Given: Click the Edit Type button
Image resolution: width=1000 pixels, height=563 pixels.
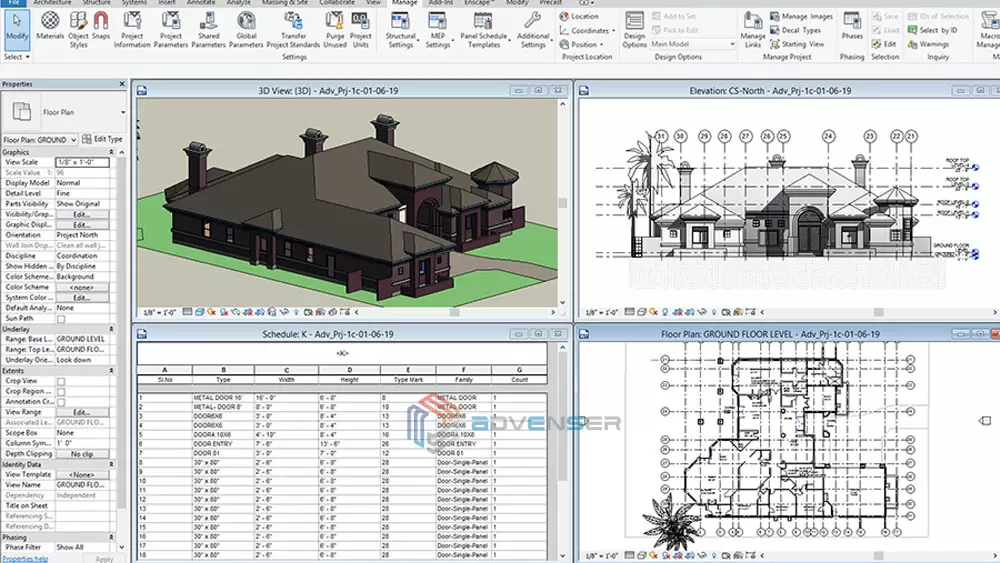Looking at the screenshot, I should (x=104, y=139).
